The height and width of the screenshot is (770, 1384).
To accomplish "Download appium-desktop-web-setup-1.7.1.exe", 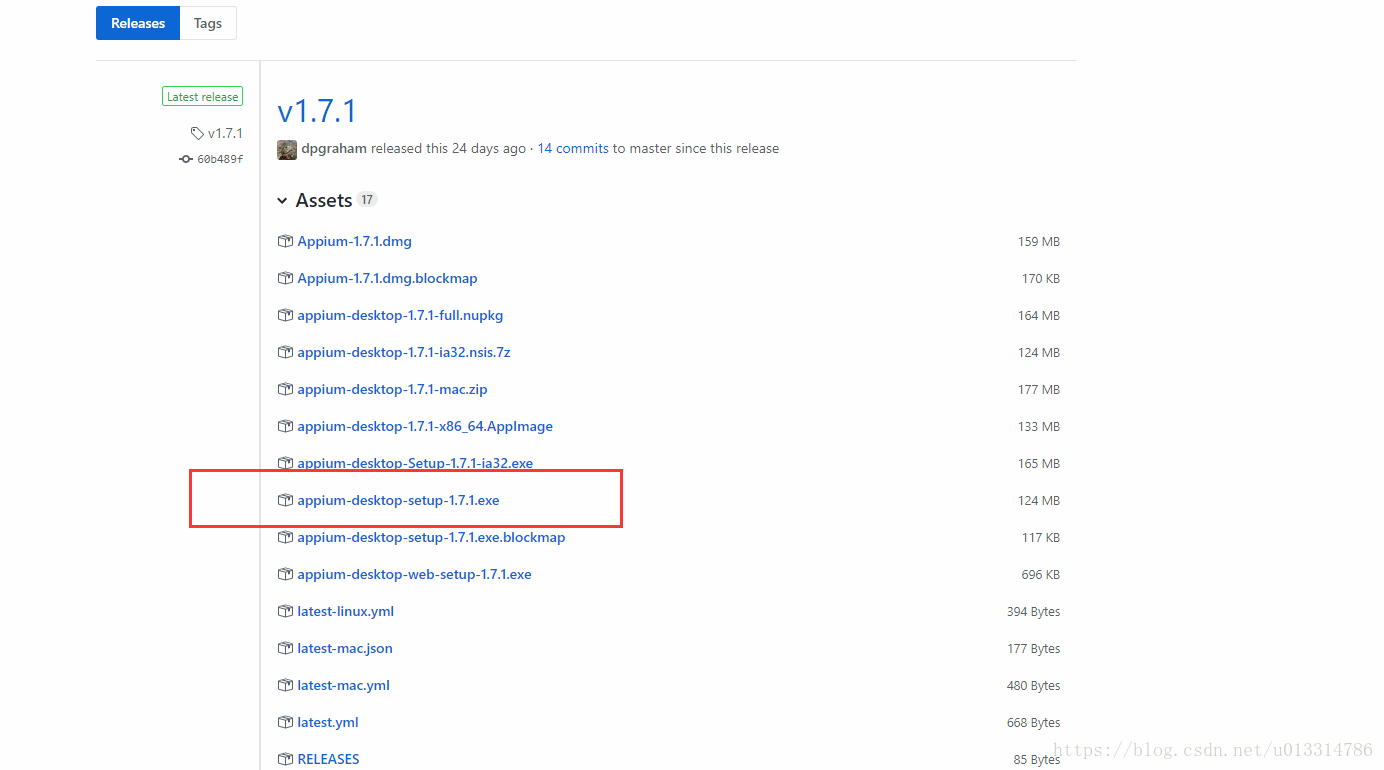I will click(414, 574).
